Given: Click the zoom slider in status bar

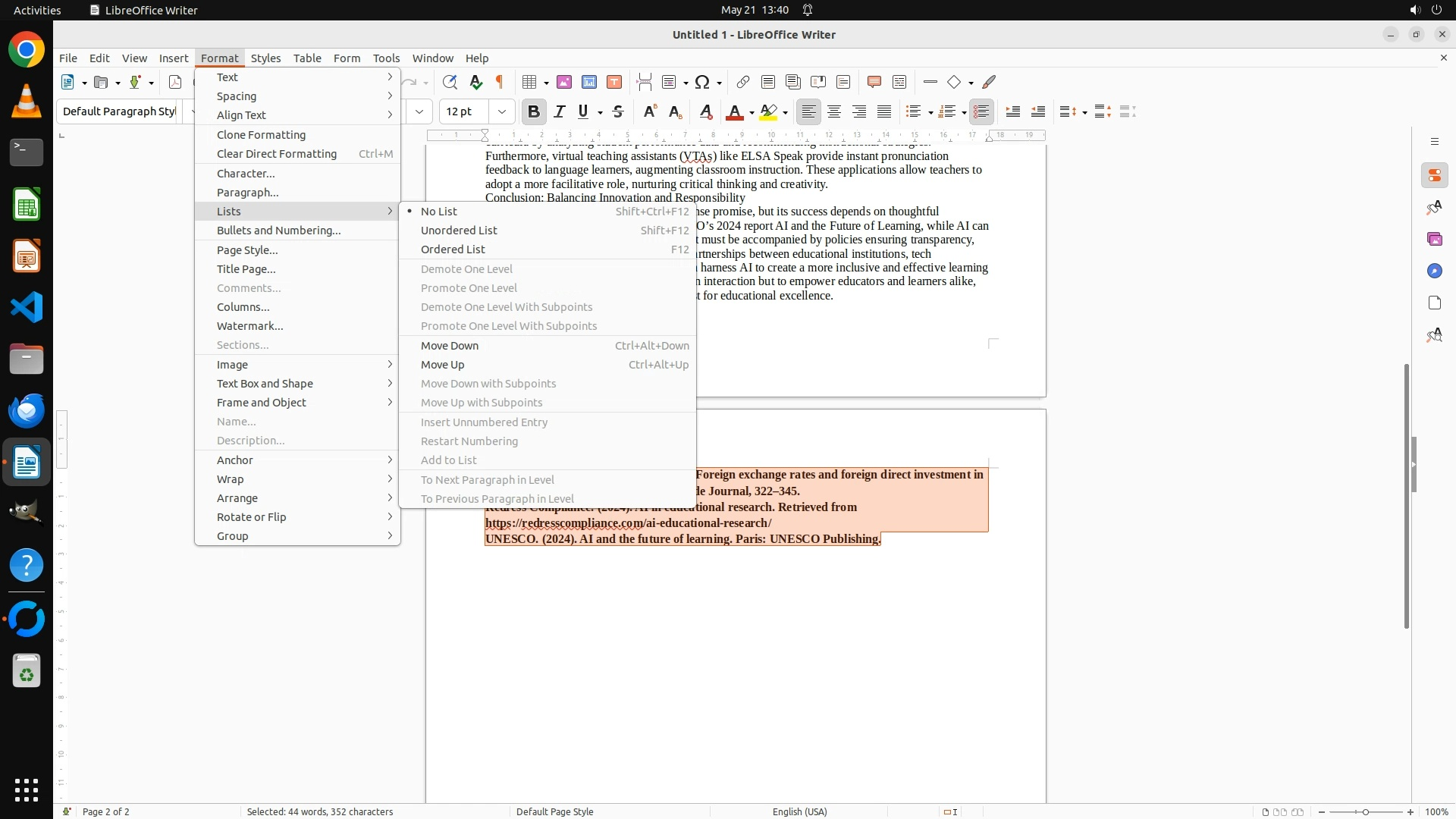Looking at the screenshot, I should (1366, 811).
